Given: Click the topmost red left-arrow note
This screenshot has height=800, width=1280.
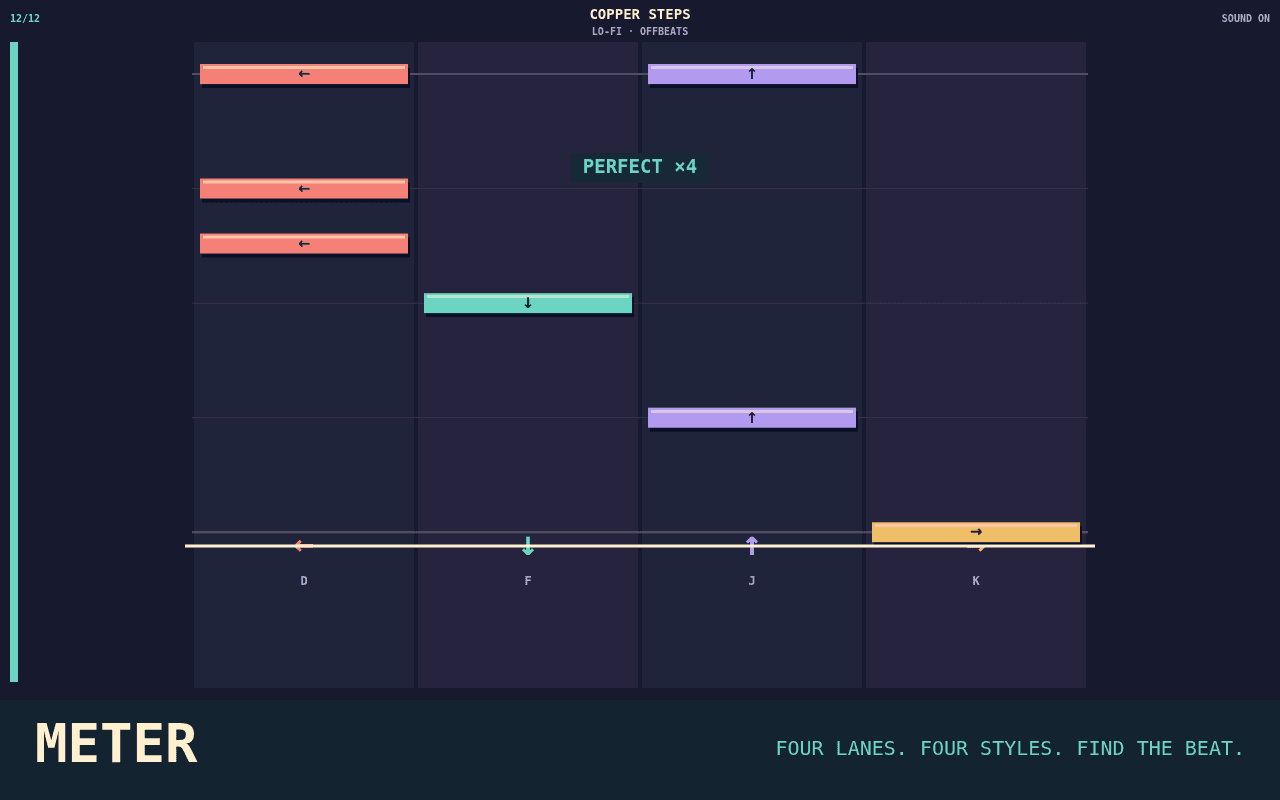Looking at the screenshot, I should click(x=304, y=74).
